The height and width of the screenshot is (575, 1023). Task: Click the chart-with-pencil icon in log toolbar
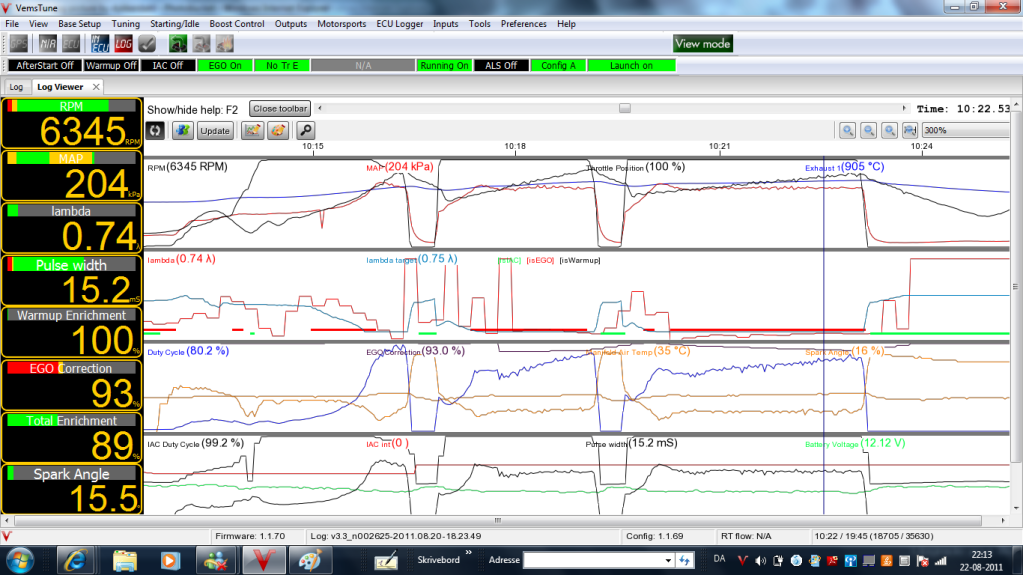pos(252,130)
